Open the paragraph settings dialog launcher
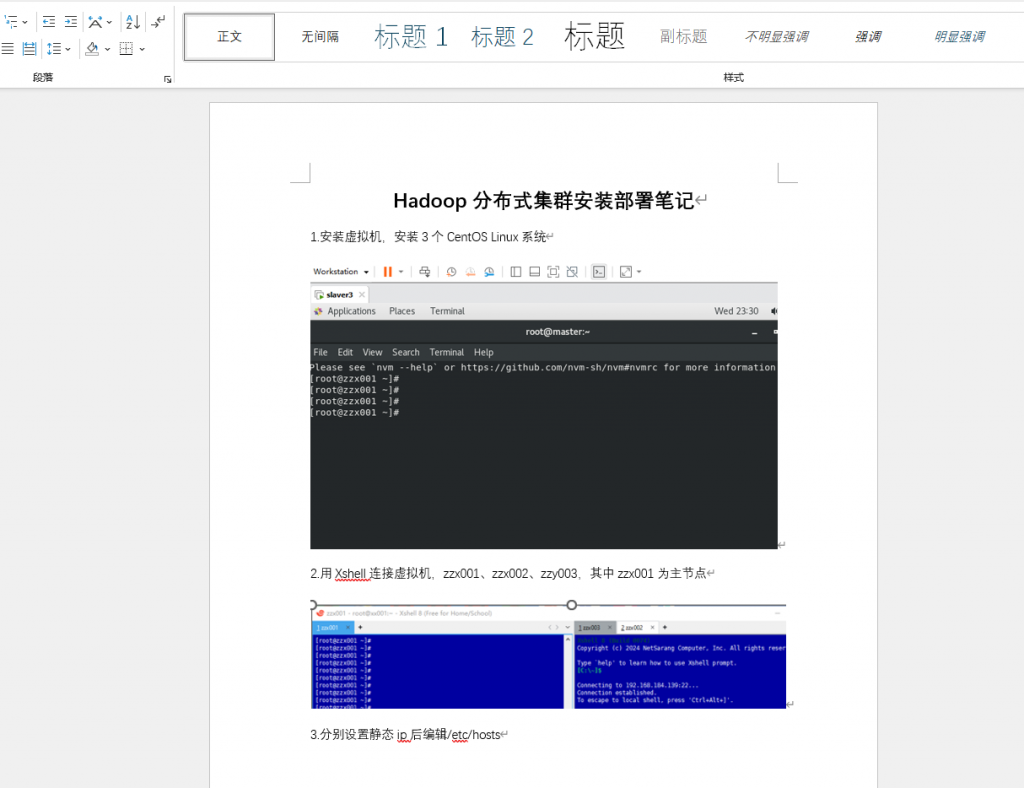The height and width of the screenshot is (788, 1024). coord(167,78)
